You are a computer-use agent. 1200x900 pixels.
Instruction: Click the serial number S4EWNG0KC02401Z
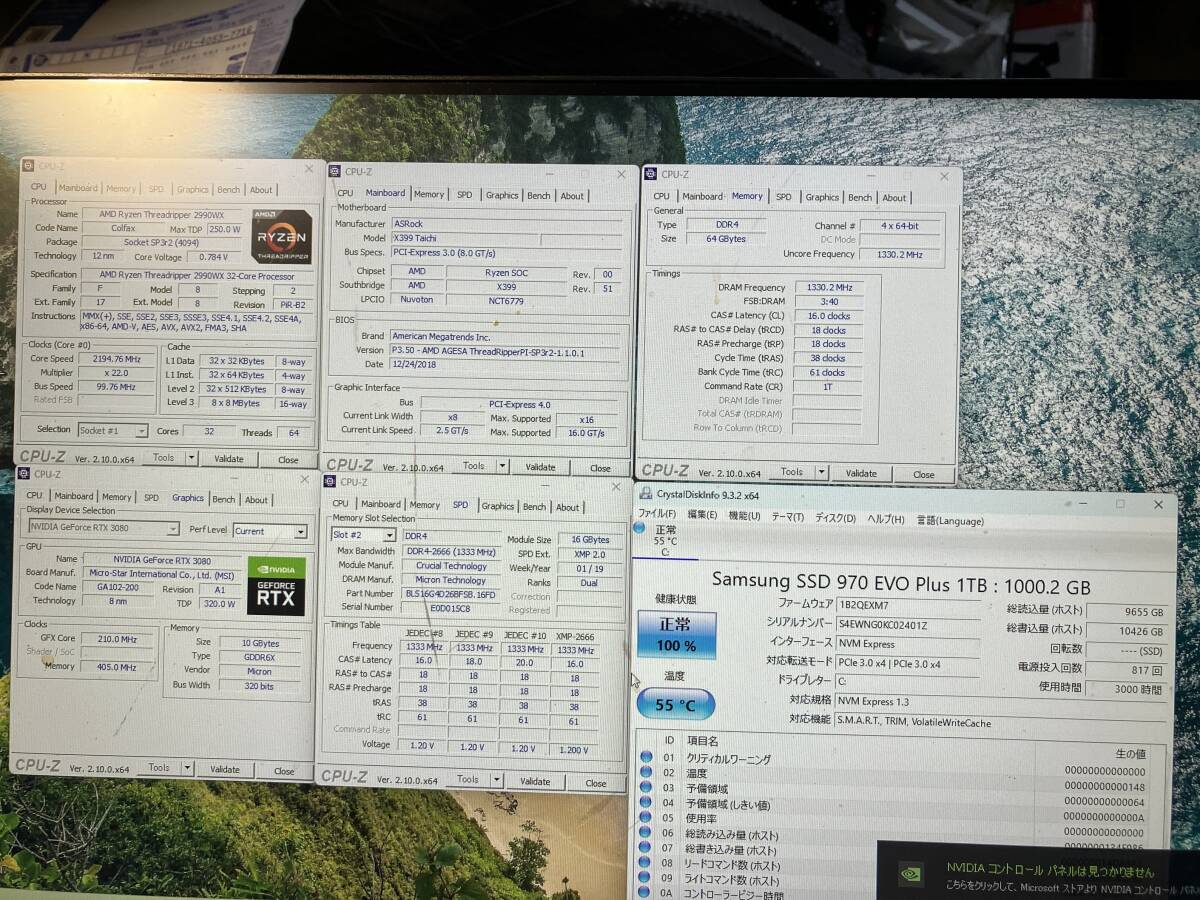coord(908,625)
